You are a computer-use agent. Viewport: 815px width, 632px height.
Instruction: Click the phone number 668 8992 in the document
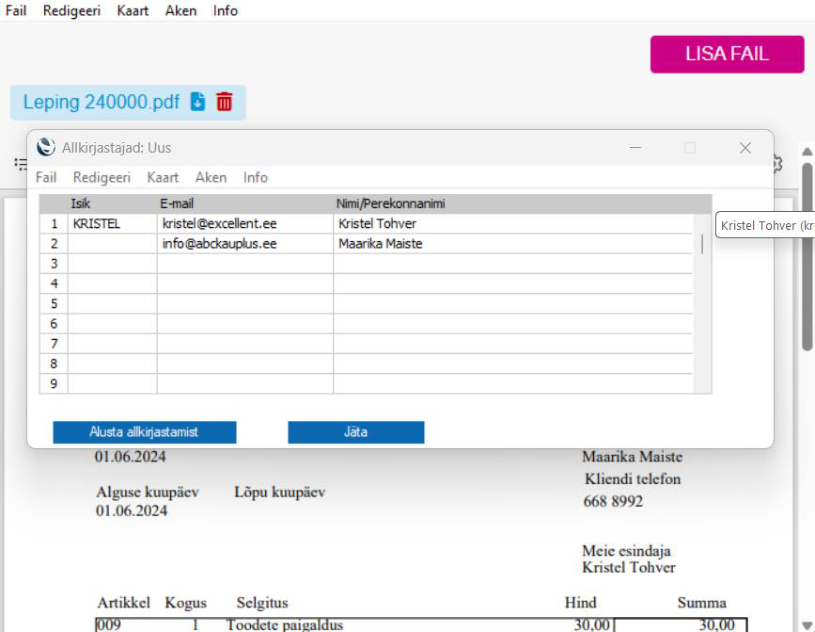613,502
